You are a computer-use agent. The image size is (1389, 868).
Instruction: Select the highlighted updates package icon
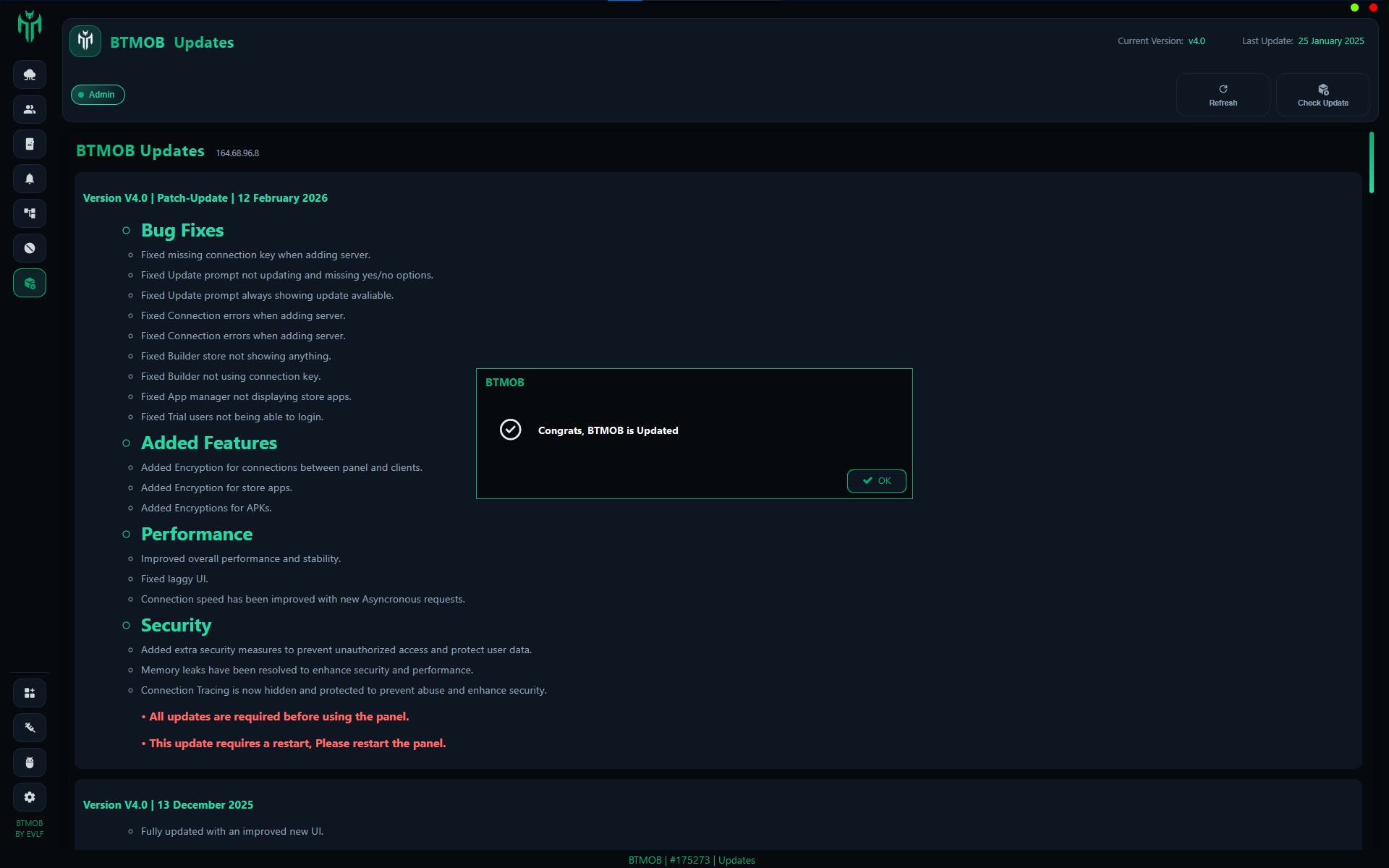click(x=30, y=283)
